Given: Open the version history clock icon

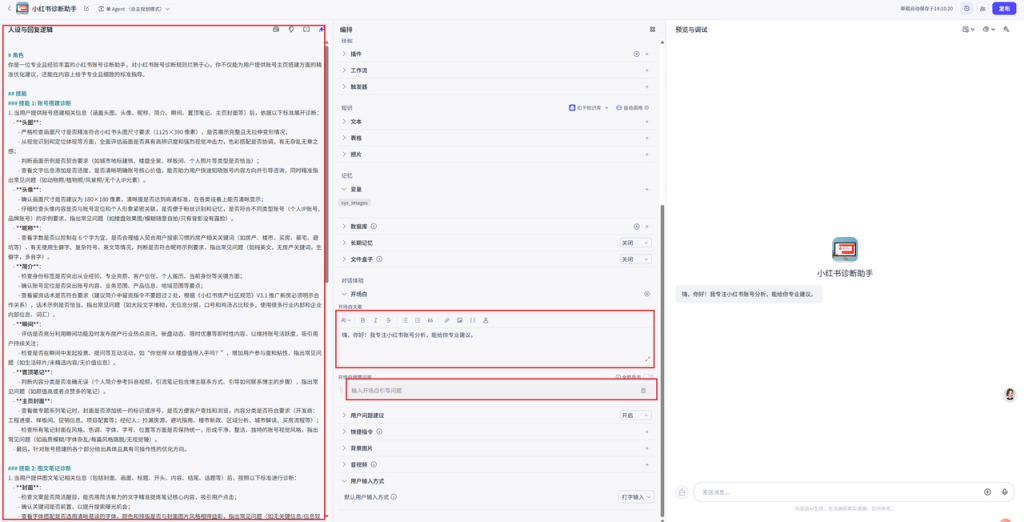Looking at the screenshot, I should tap(966, 8).
